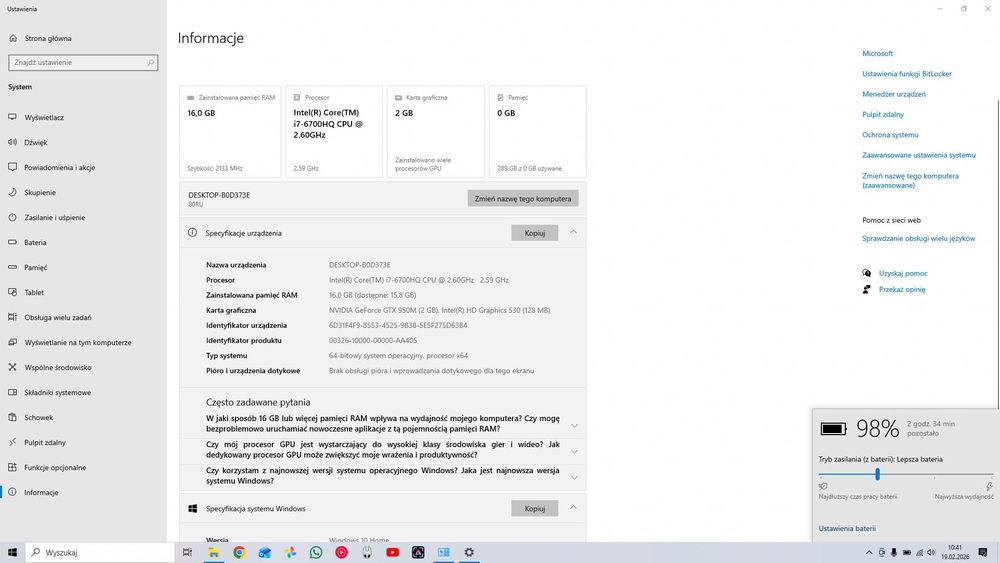Open YouTube from the taskbar
The image size is (1000, 563).
[392, 552]
